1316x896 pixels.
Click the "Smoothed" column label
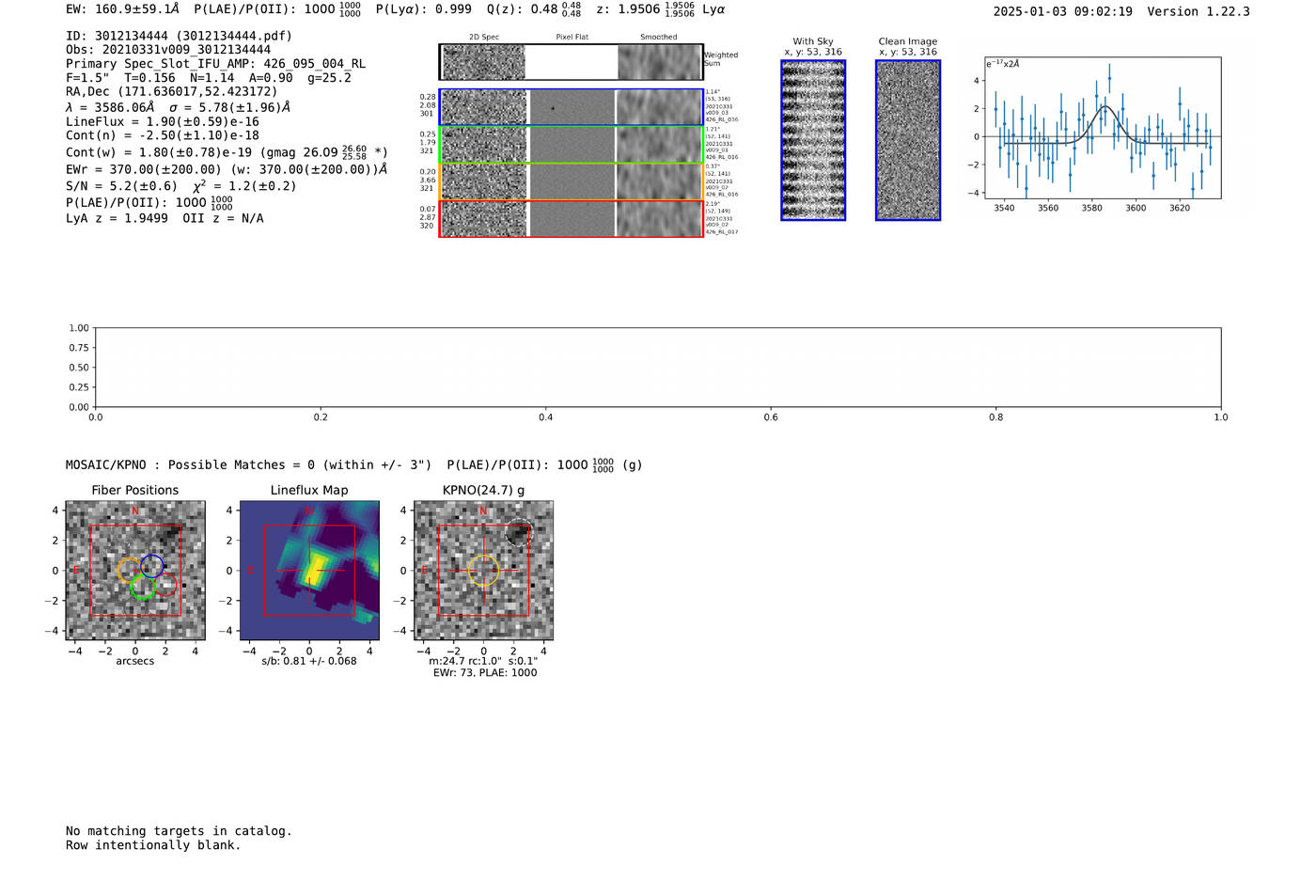659,38
